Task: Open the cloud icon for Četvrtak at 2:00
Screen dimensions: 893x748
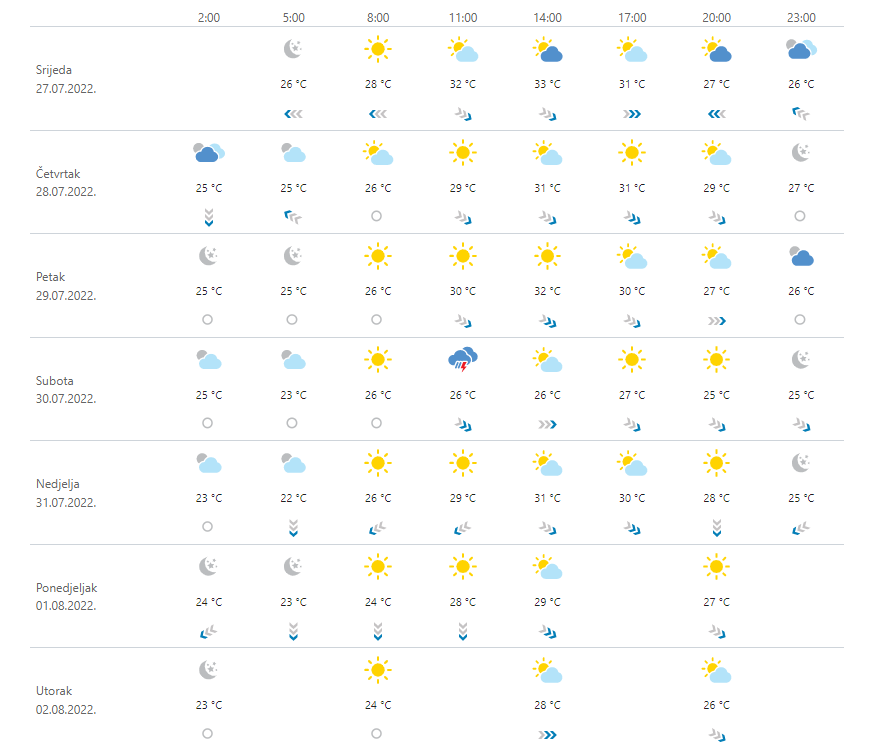Action: [208, 153]
